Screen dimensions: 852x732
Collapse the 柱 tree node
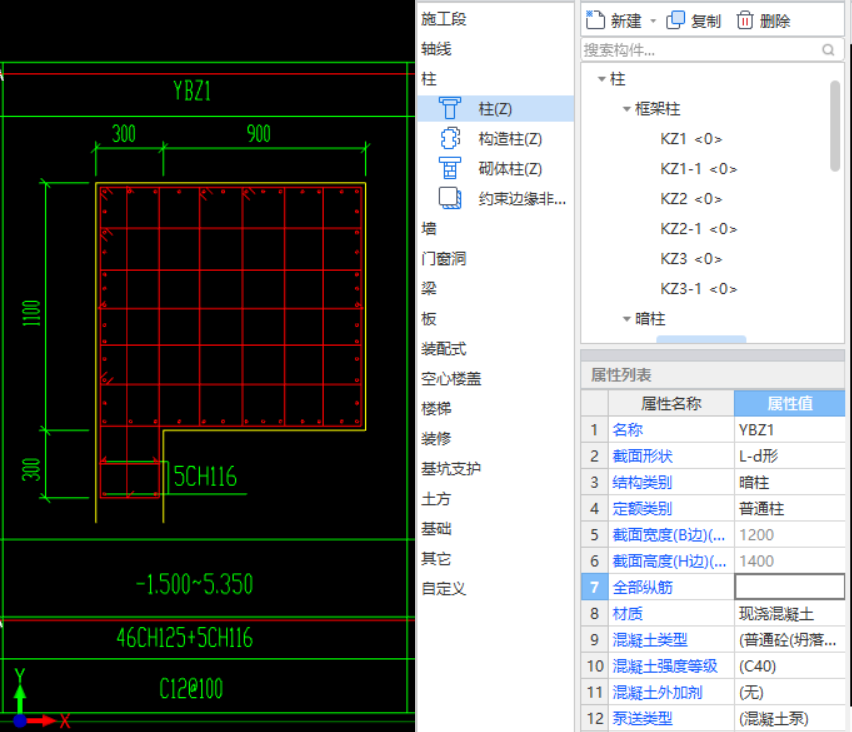[602, 79]
